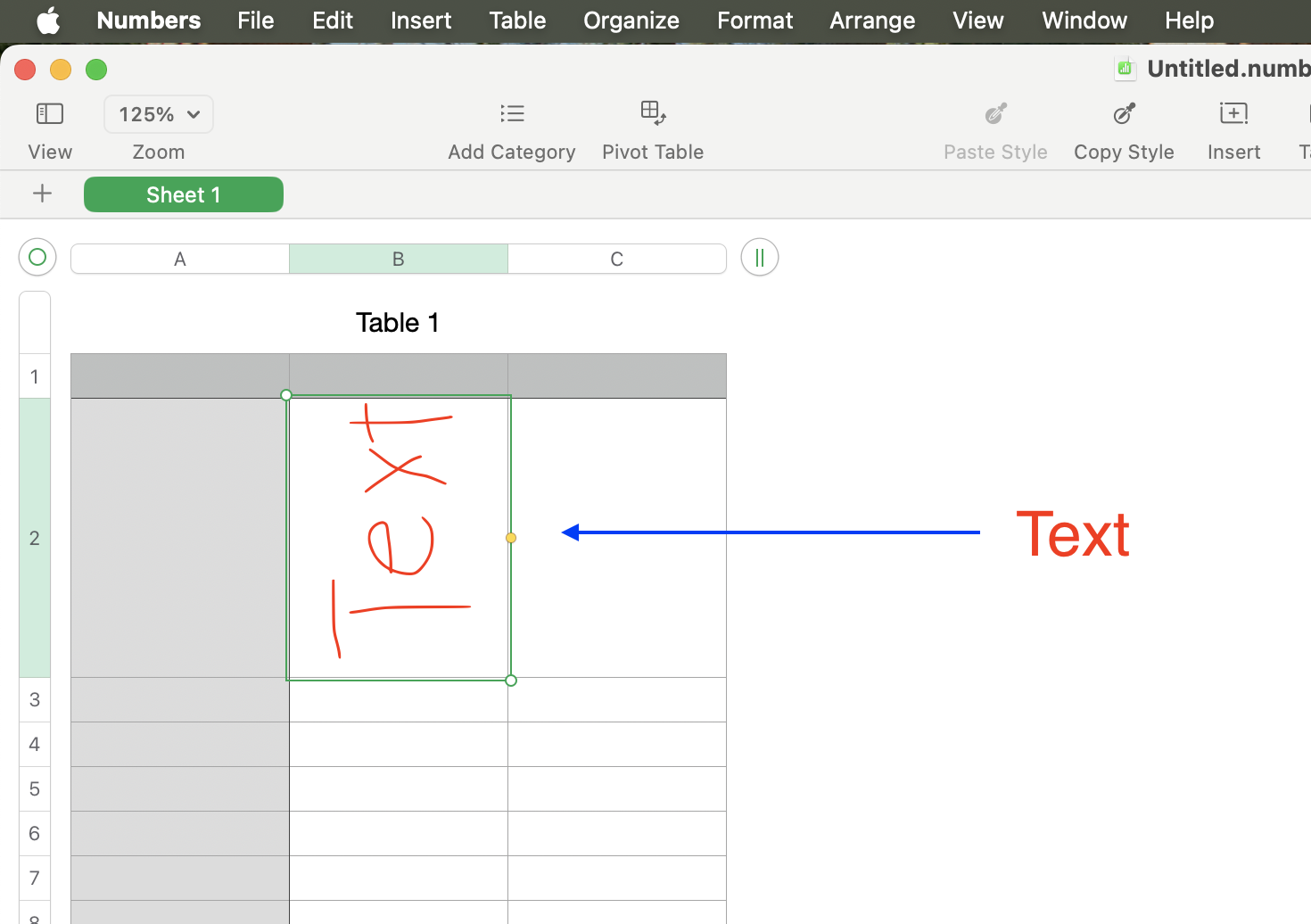Click the View sidebar toolbar icon
This screenshot has height=924, width=1311.
[50, 113]
